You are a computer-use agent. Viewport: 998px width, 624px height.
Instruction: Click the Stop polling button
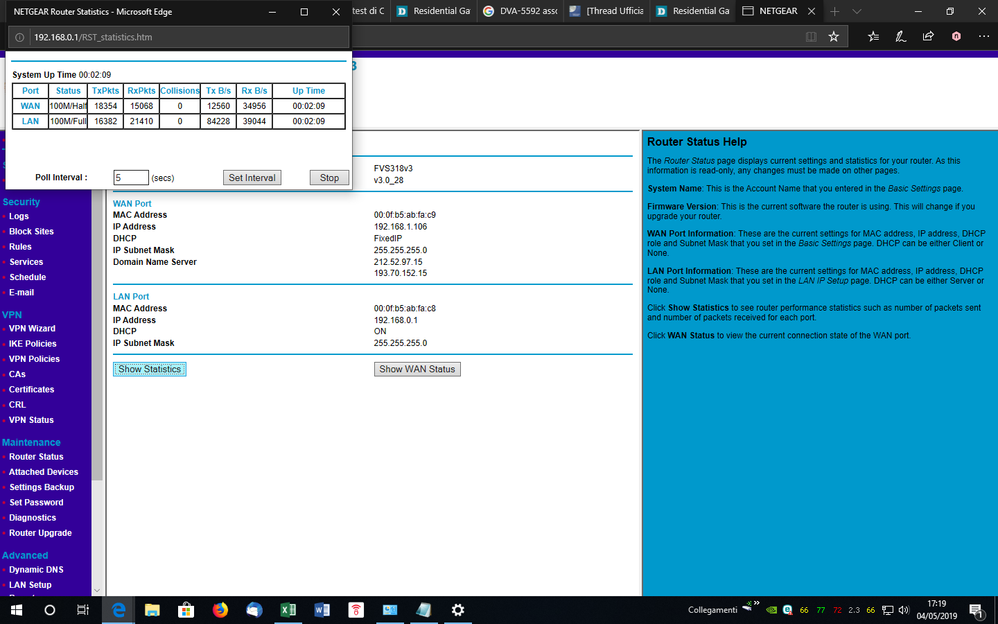[329, 177]
